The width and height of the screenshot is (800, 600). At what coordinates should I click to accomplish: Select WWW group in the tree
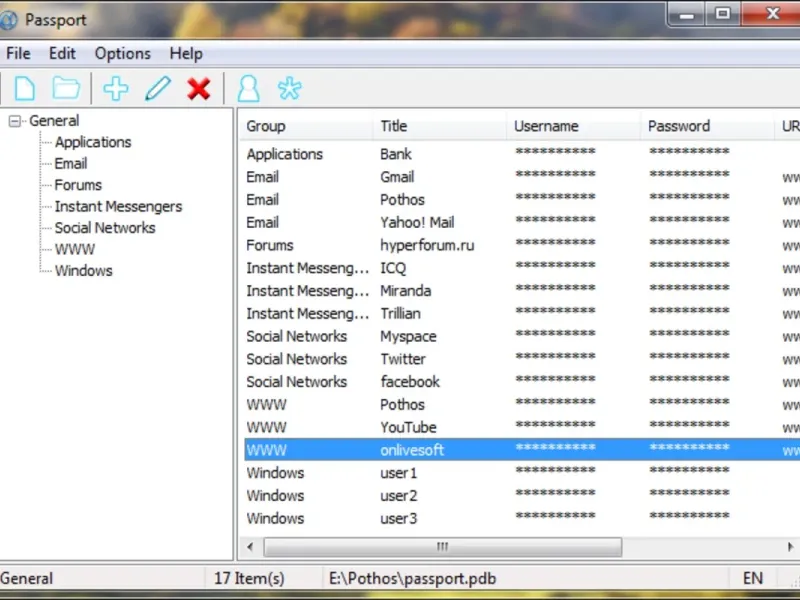[75, 249]
